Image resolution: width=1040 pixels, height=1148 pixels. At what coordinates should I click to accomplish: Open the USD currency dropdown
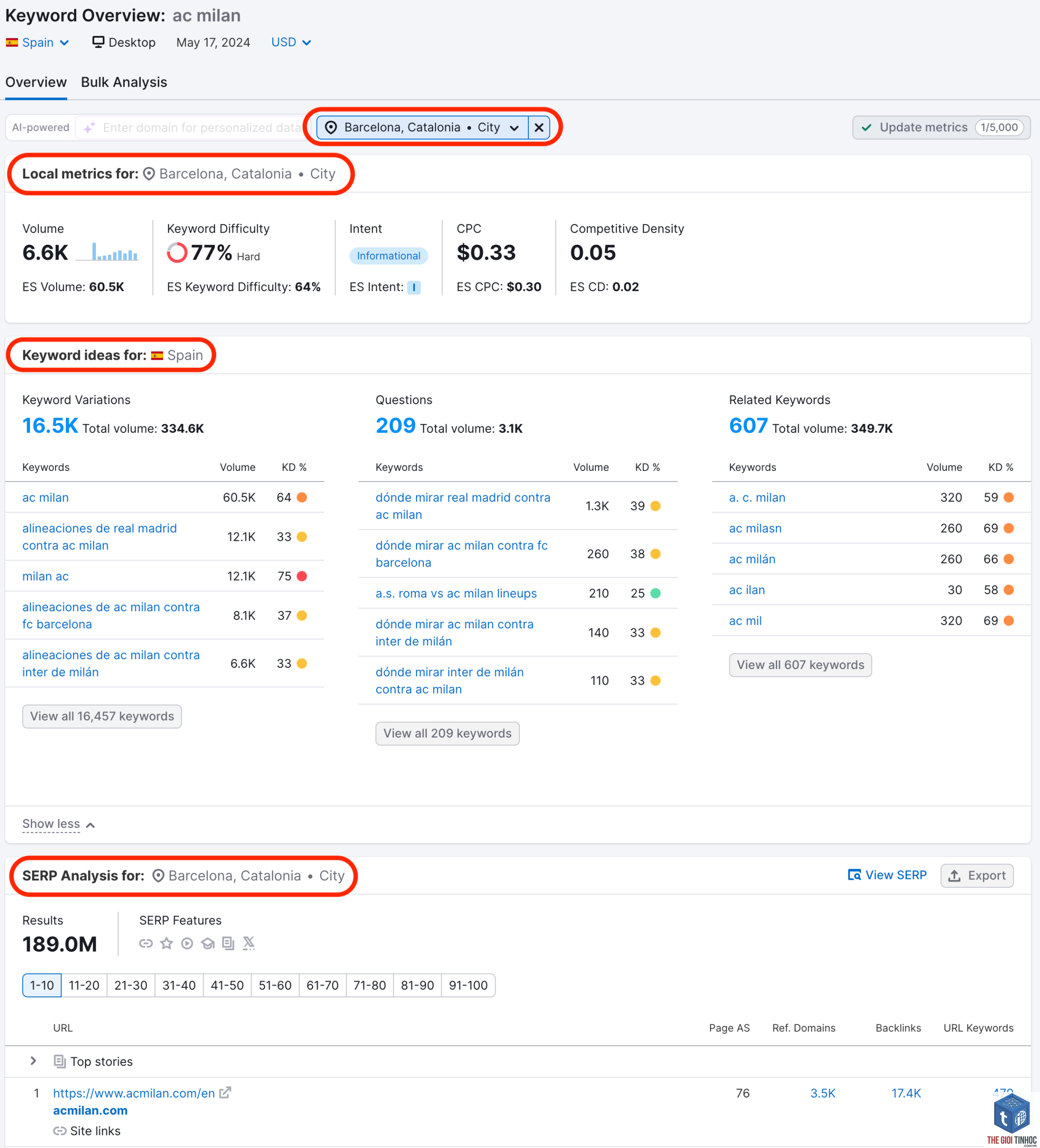pyautogui.click(x=291, y=42)
